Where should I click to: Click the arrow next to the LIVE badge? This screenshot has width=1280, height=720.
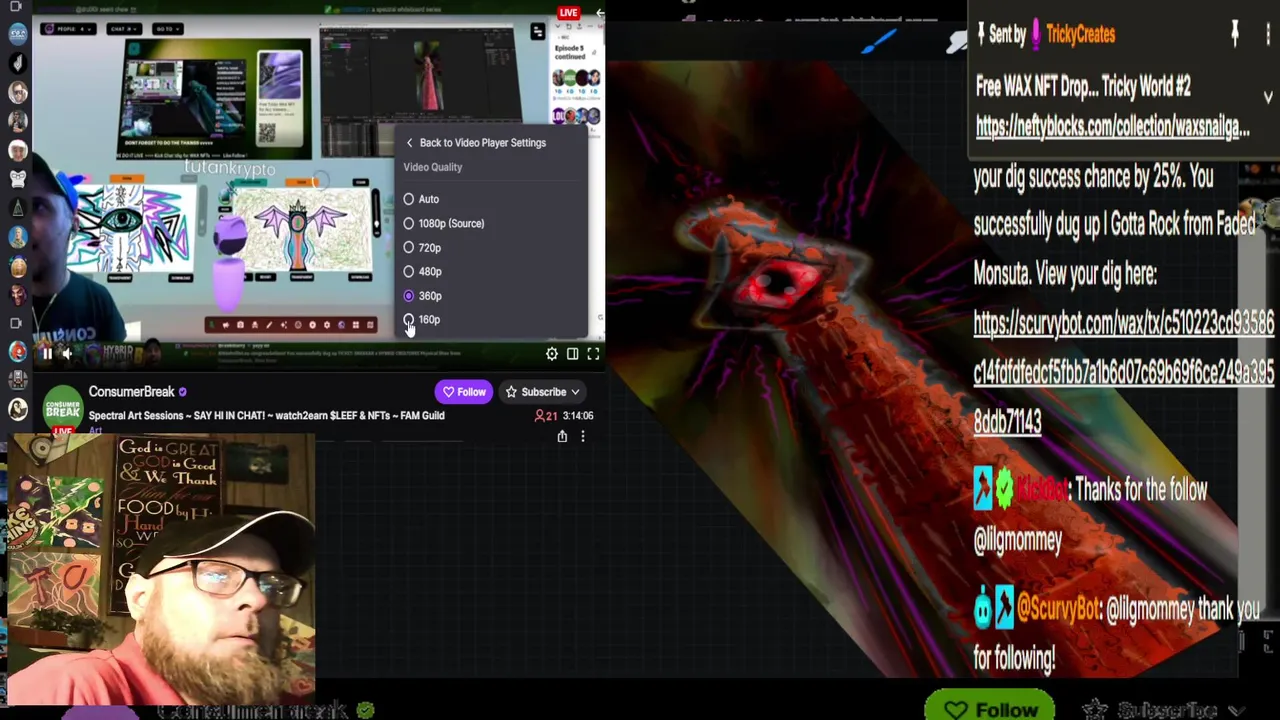point(598,12)
